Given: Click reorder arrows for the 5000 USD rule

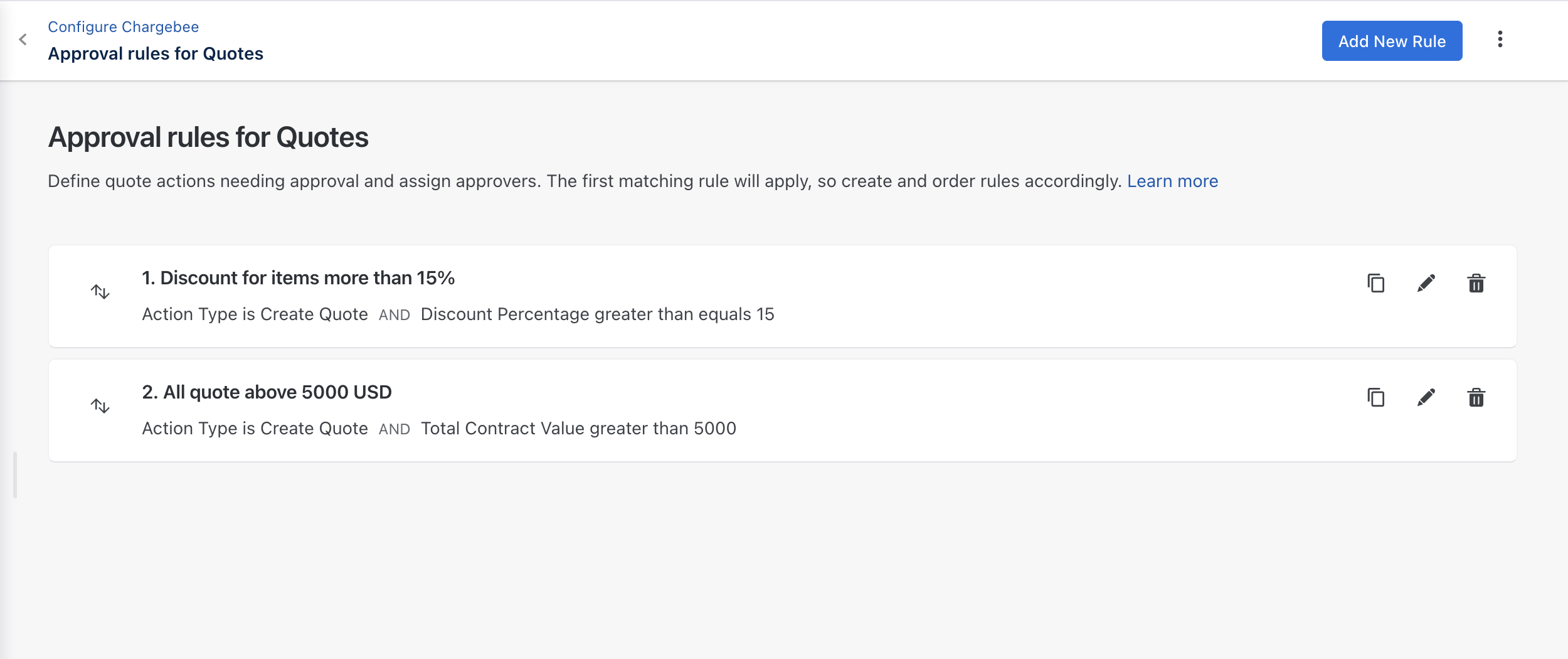Looking at the screenshot, I should coord(100,406).
